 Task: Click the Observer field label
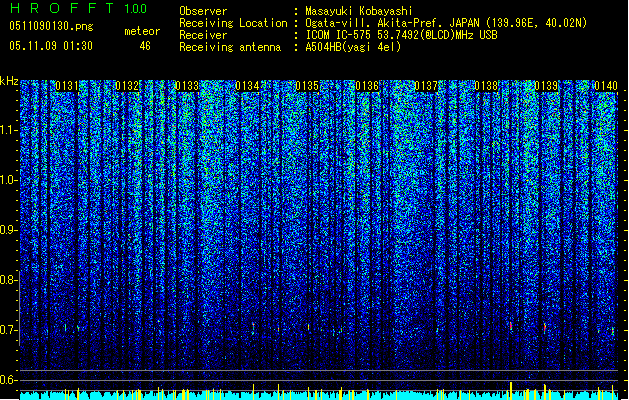click(x=203, y=11)
